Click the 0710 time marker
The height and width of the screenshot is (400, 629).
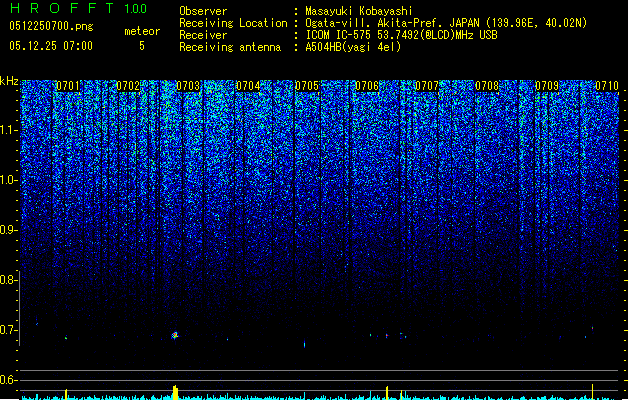coord(607,86)
